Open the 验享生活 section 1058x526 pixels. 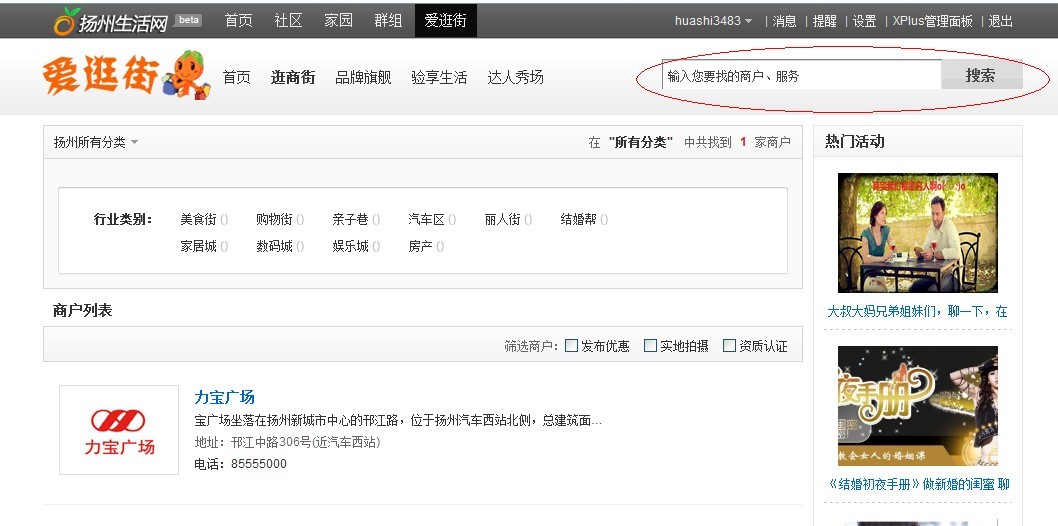(439, 78)
